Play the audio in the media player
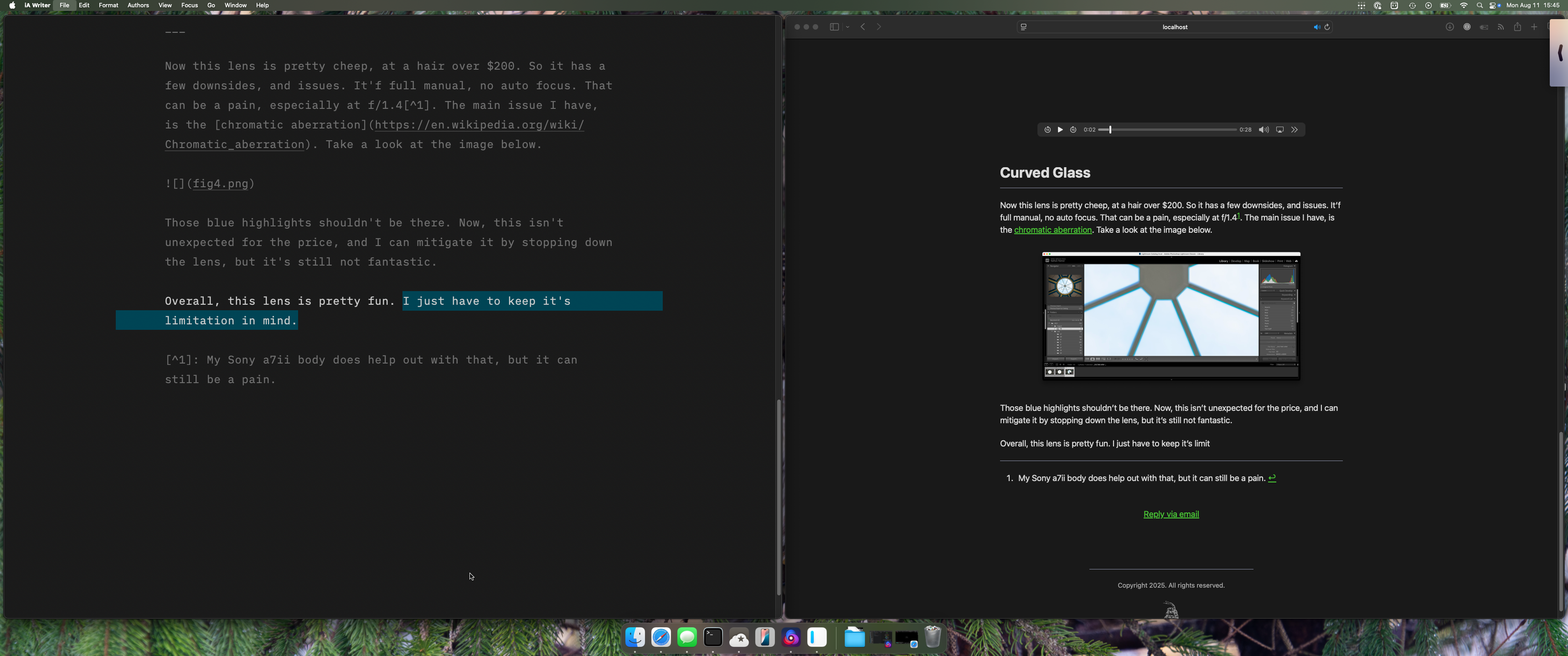This screenshot has width=1568, height=656. point(1060,130)
